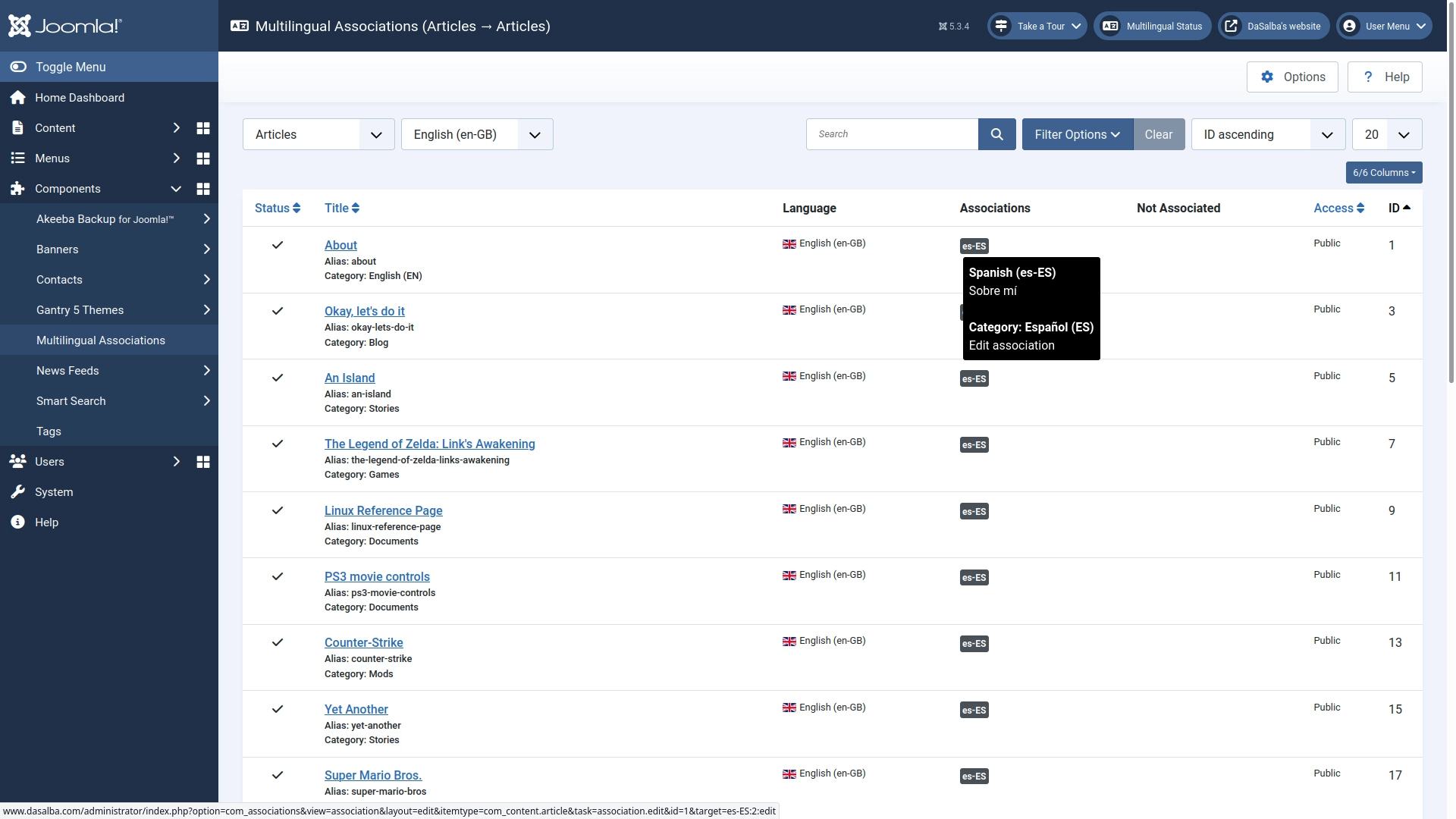Open the English (en-GB) language dropdown
The height and width of the screenshot is (819, 1456).
[476, 134]
